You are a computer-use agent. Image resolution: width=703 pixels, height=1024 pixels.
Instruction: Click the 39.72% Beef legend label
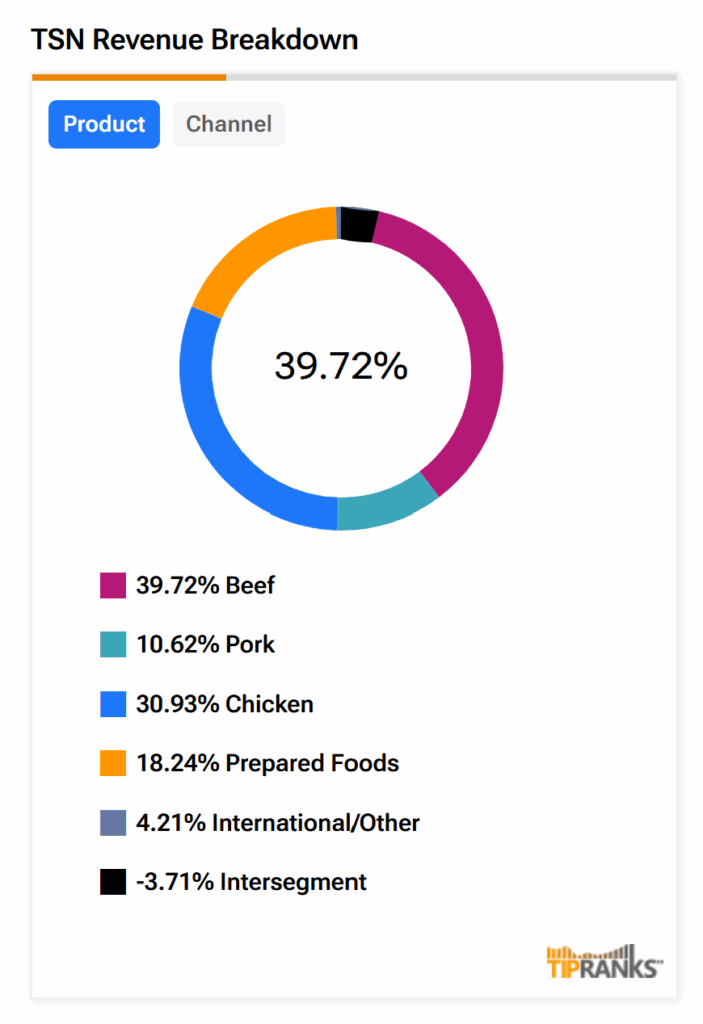205,585
